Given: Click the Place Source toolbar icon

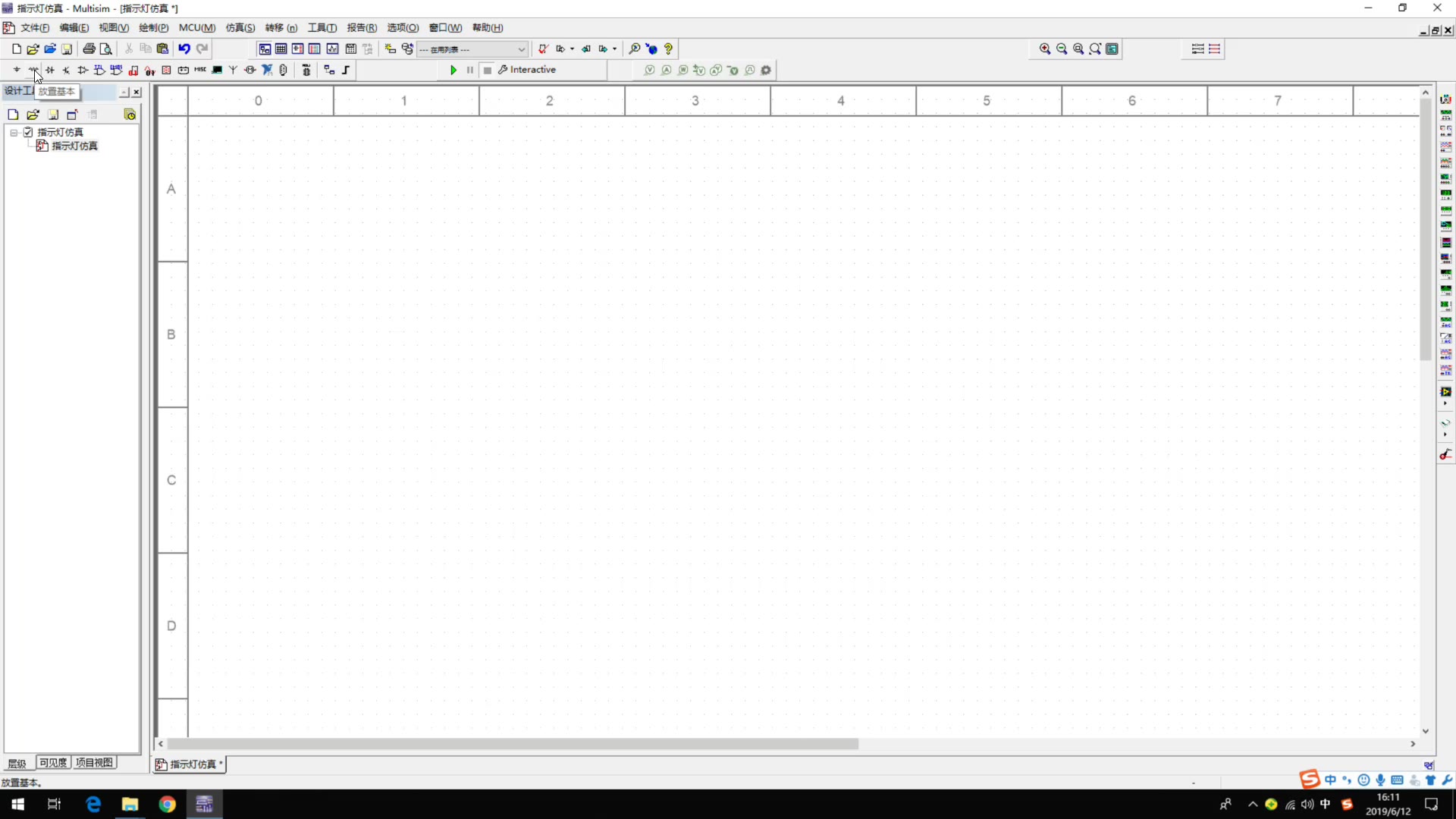Looking at the screenshot, I should pyautogui.click(x=17, y=70).
